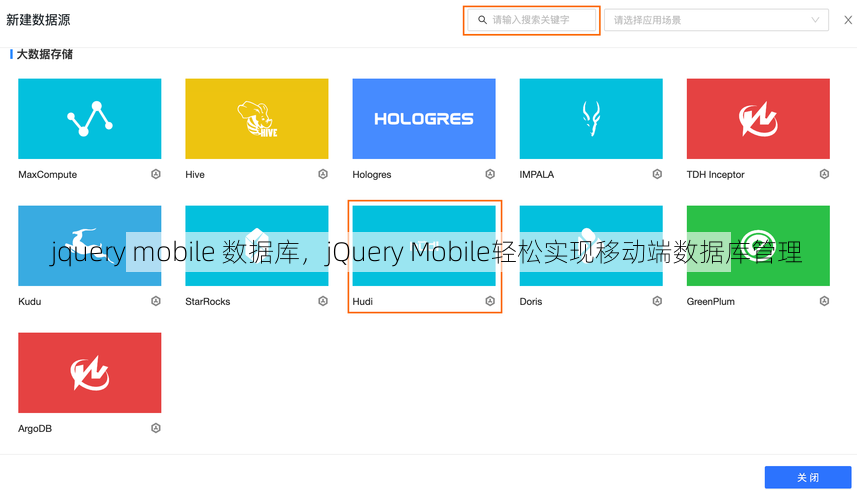Click the MaxCompute label text

(48, 175)
